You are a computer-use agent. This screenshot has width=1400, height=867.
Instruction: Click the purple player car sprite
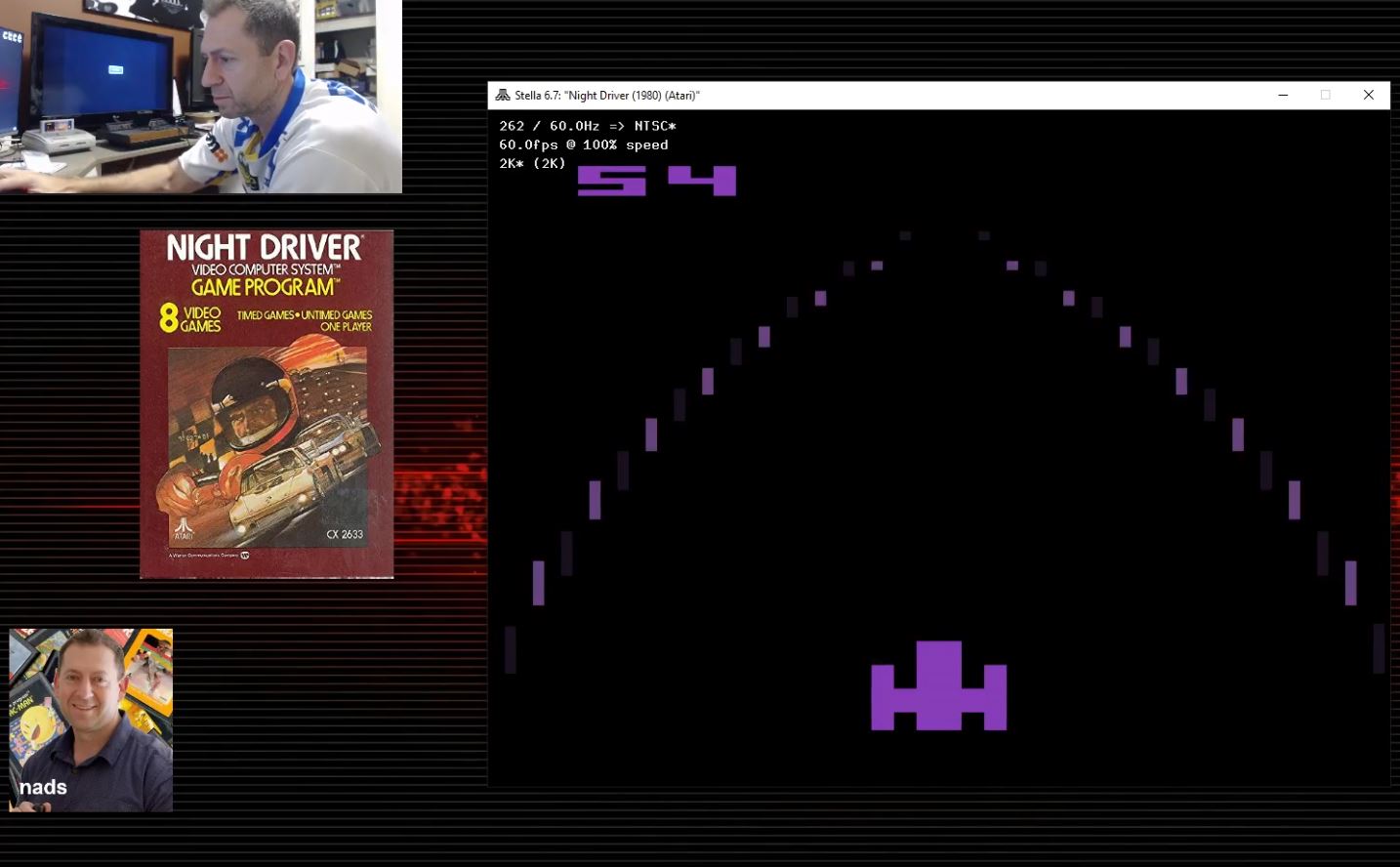[x=938, y=685]
